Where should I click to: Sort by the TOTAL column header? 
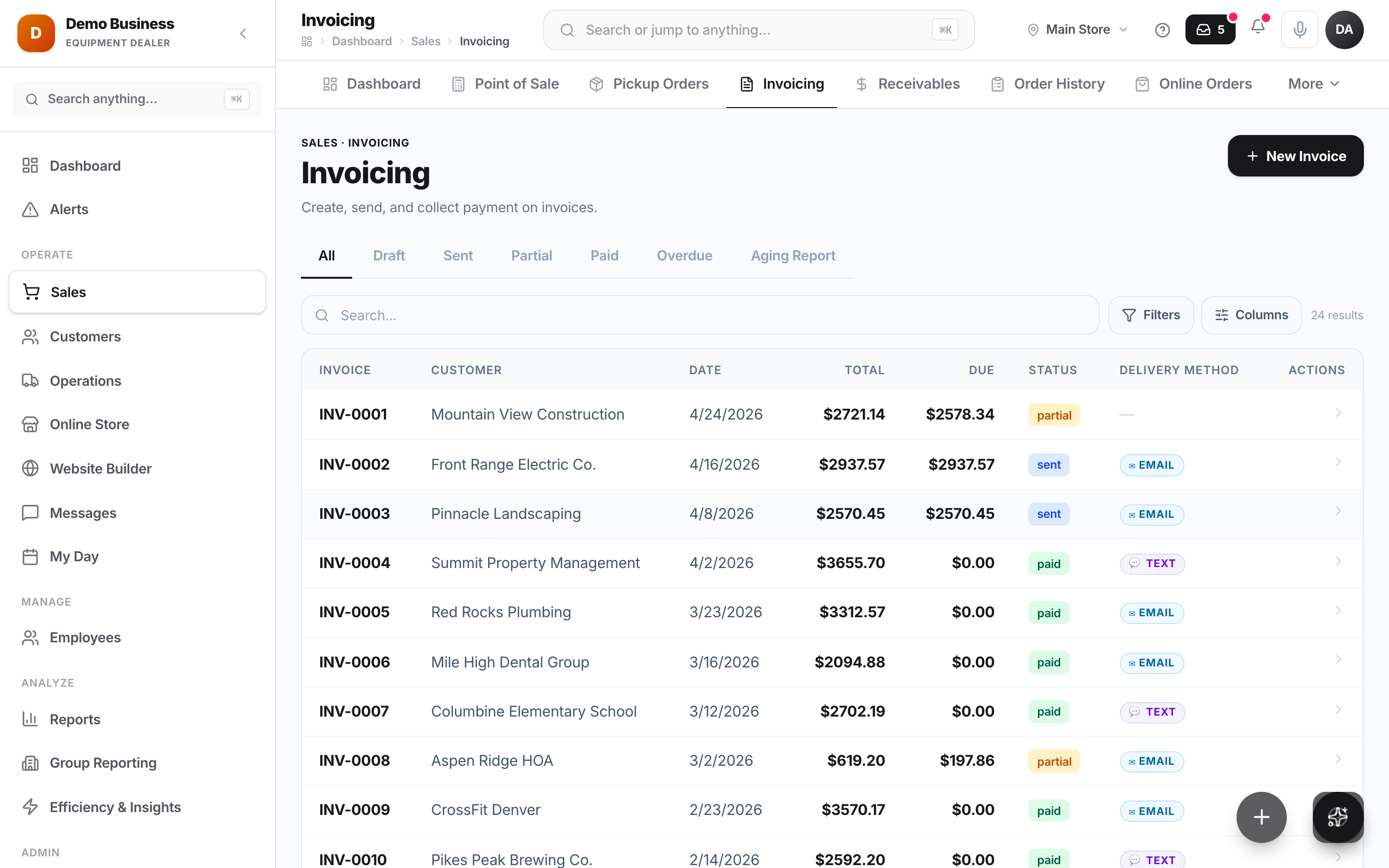864,370
